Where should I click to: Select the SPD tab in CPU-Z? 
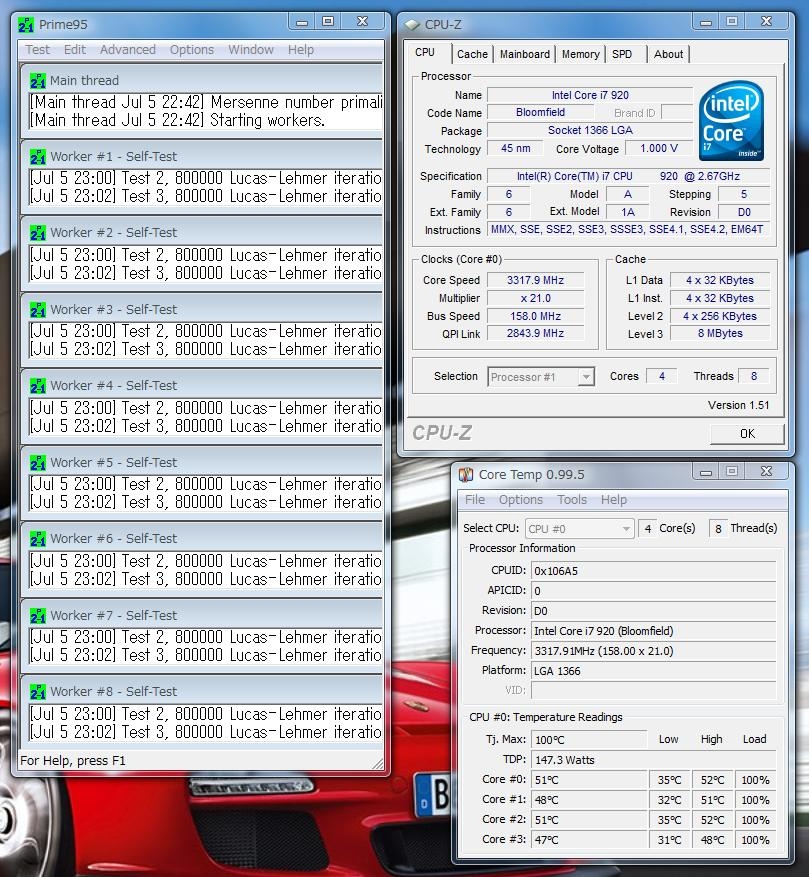point(622,55)
